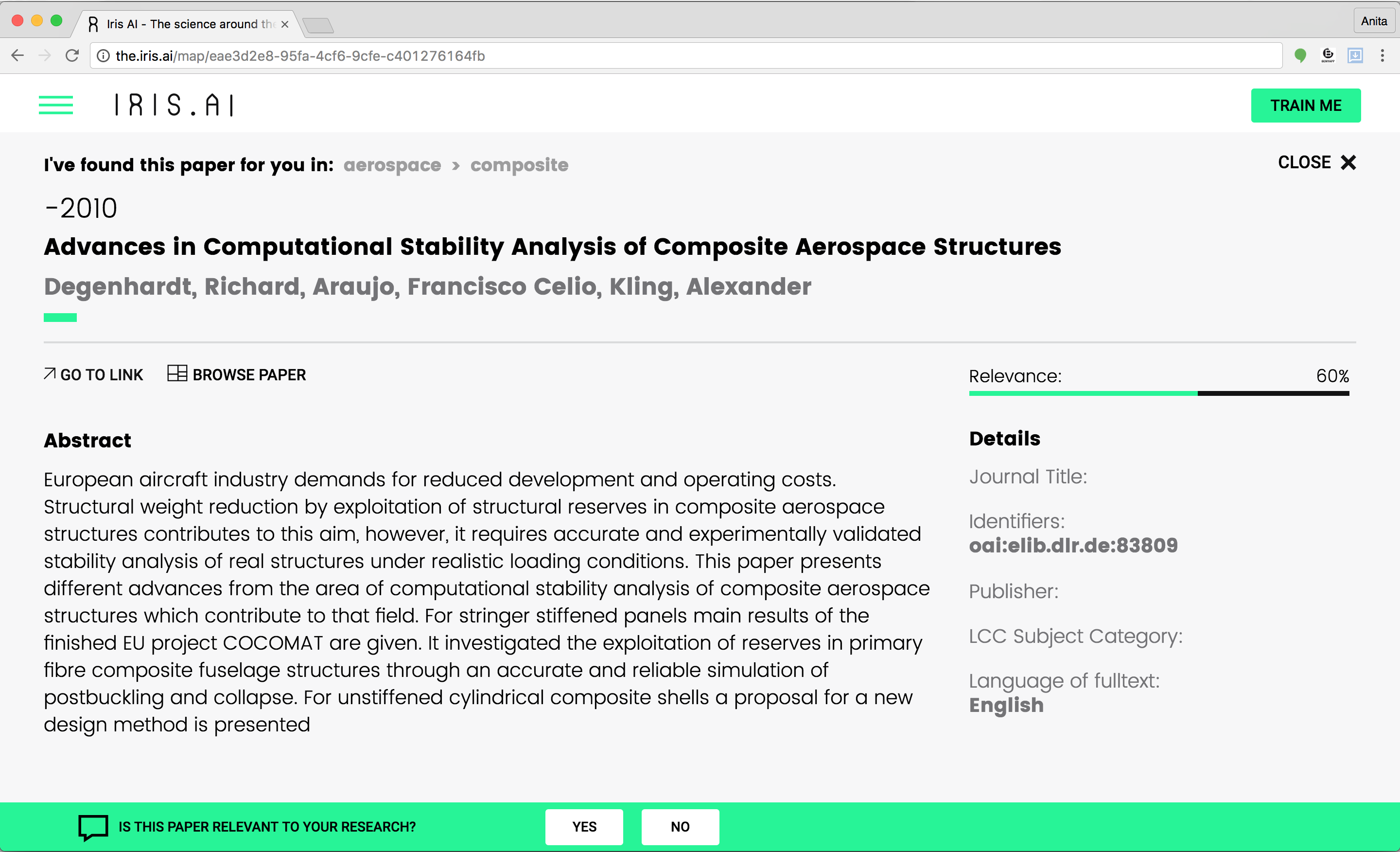The width and height of the screenshot is (1400, 852).
Task: Click the Relevance progress bar
Action: pyautogui.click(x=1159, y=393)
